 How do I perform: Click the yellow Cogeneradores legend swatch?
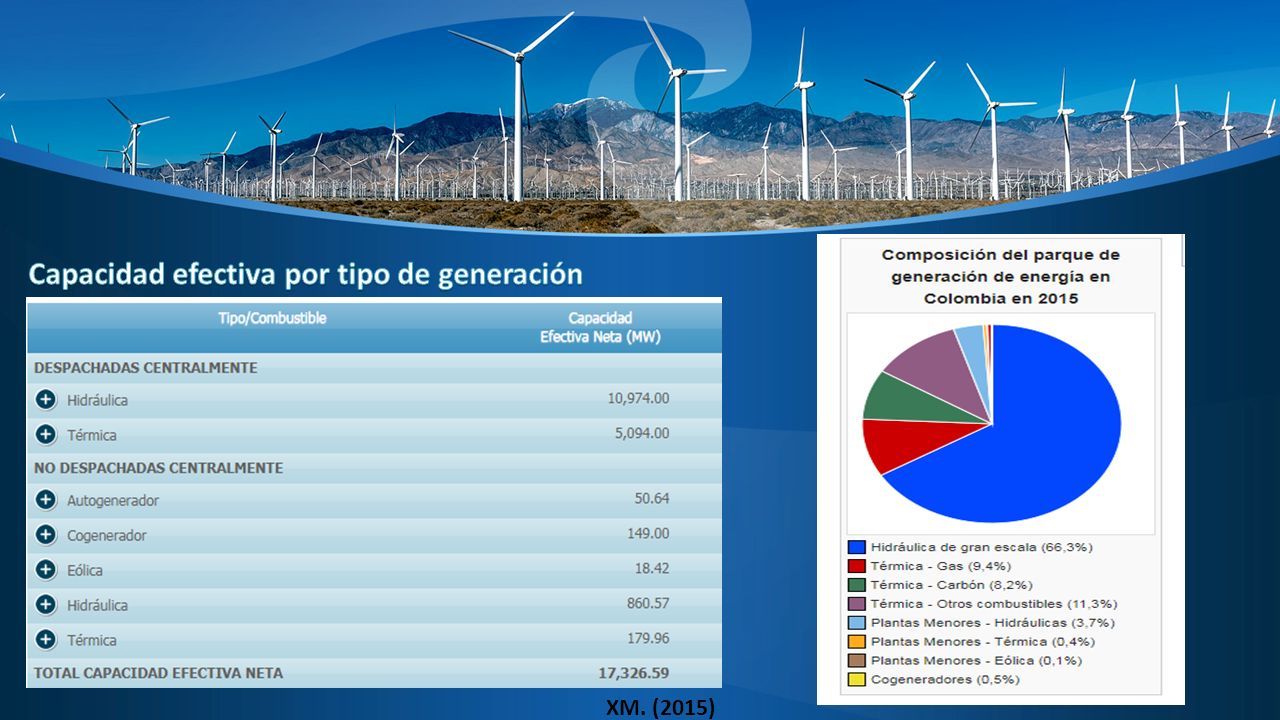tap(856, 680)
